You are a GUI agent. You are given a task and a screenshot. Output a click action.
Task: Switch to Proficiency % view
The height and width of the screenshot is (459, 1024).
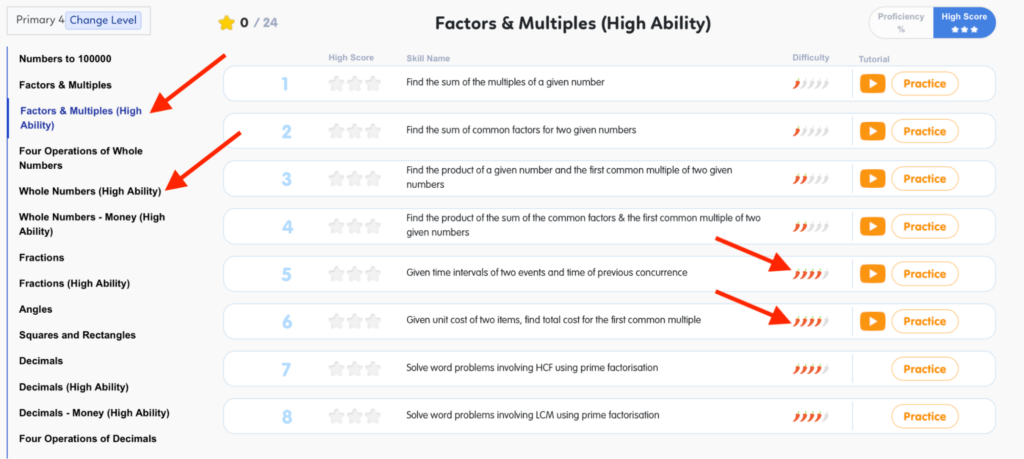(x=901, y=22)
